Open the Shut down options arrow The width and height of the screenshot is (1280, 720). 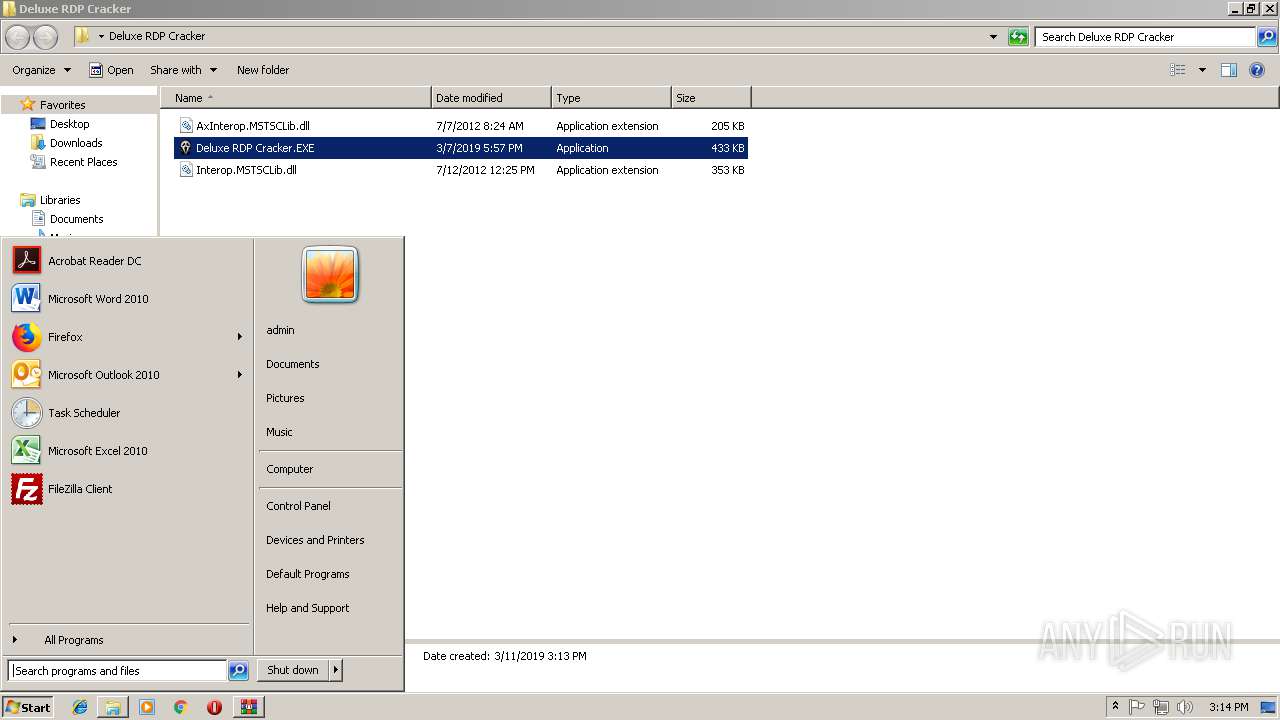(x=336, y=670)
